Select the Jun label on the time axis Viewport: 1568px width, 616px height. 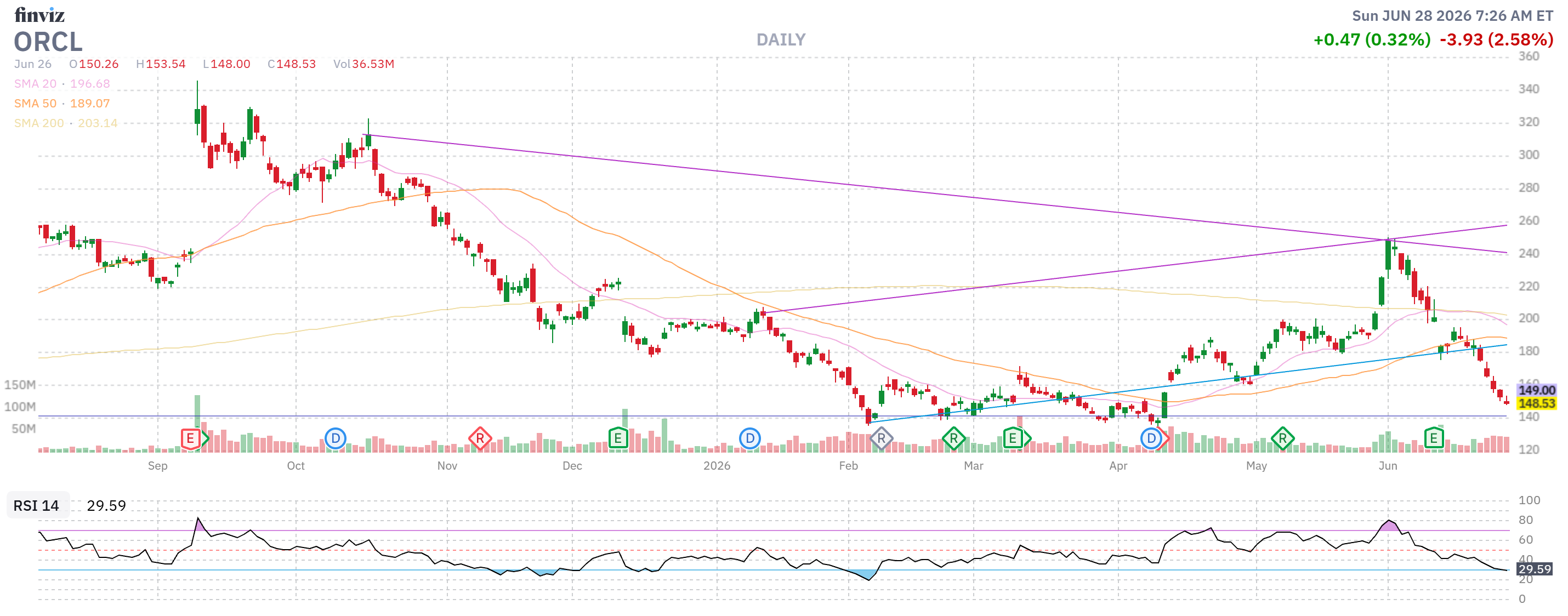click(x=1388, y=466)
